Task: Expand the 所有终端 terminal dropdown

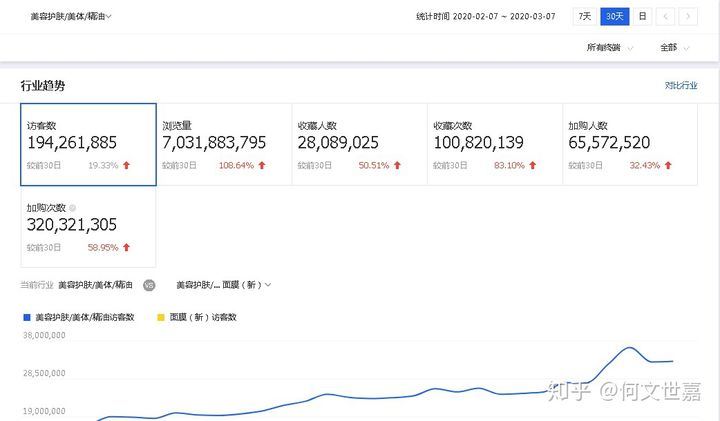Action: click(x=609, y=47)
